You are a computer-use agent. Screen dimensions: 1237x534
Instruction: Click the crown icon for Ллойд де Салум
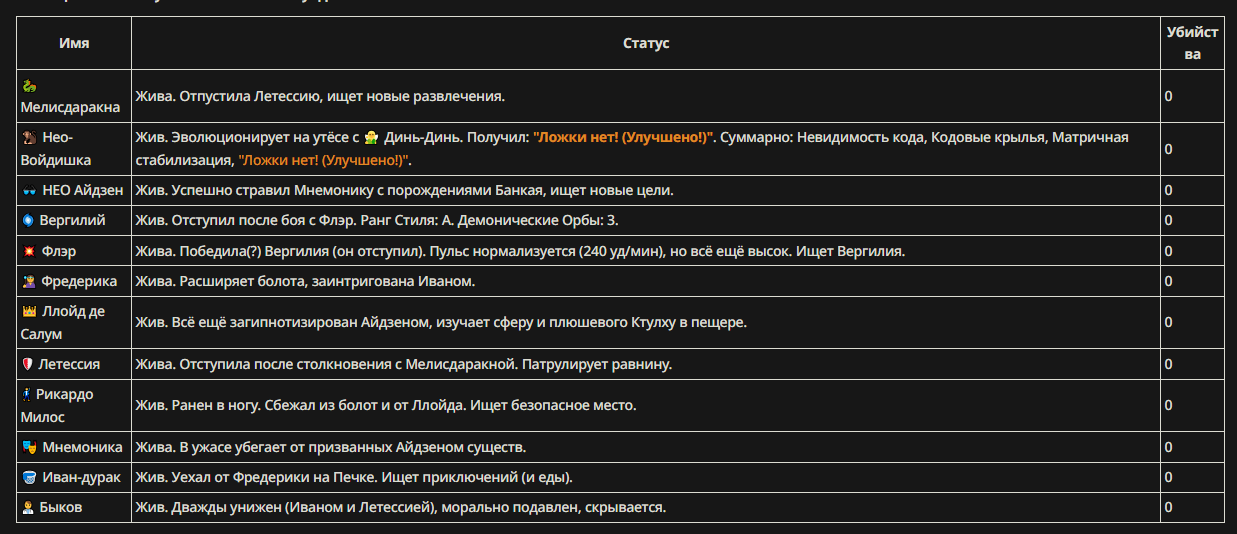click(x=28, y=312)
